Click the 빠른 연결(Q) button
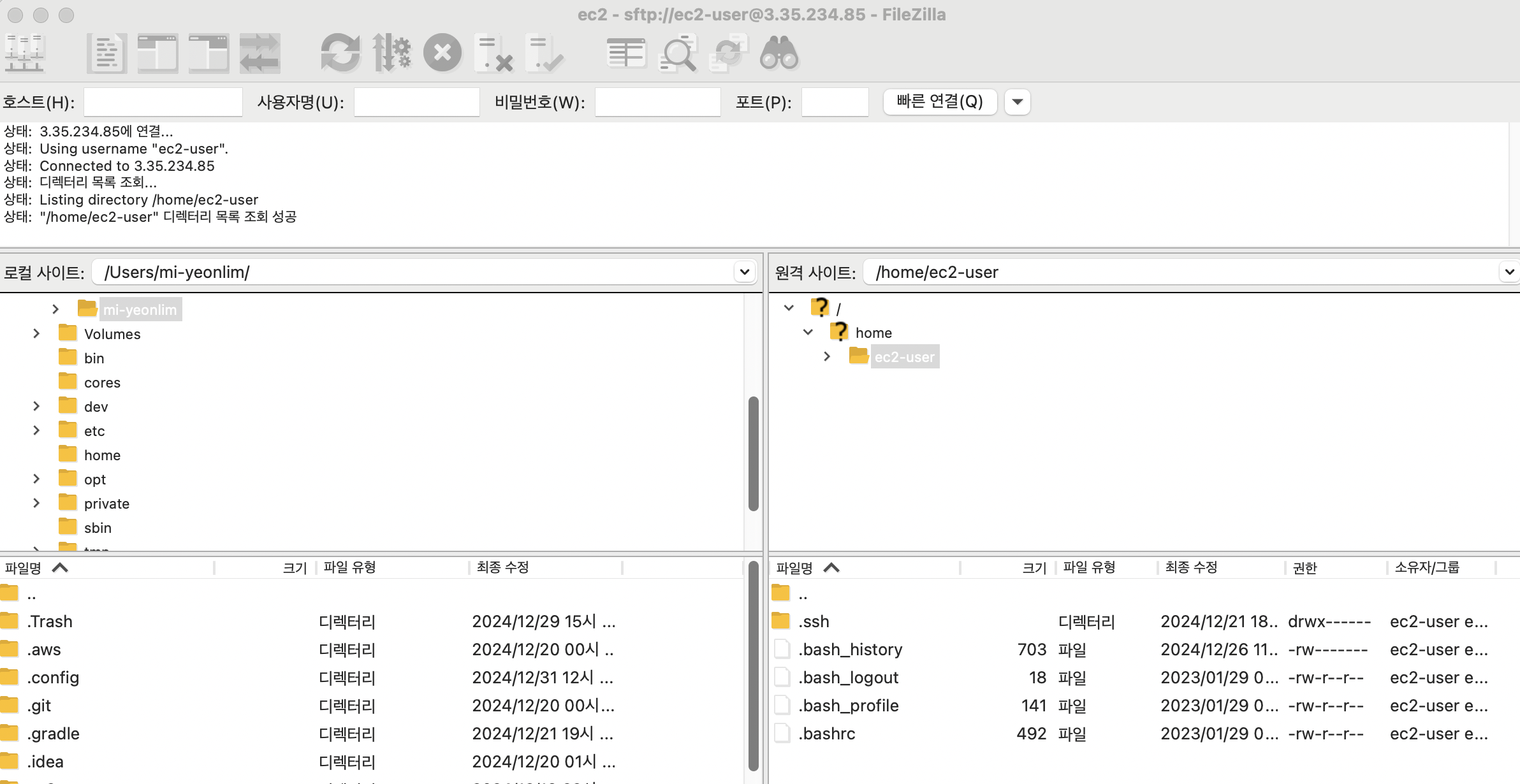The width and height of the screenshot is (1520, 784). (940, 101)
